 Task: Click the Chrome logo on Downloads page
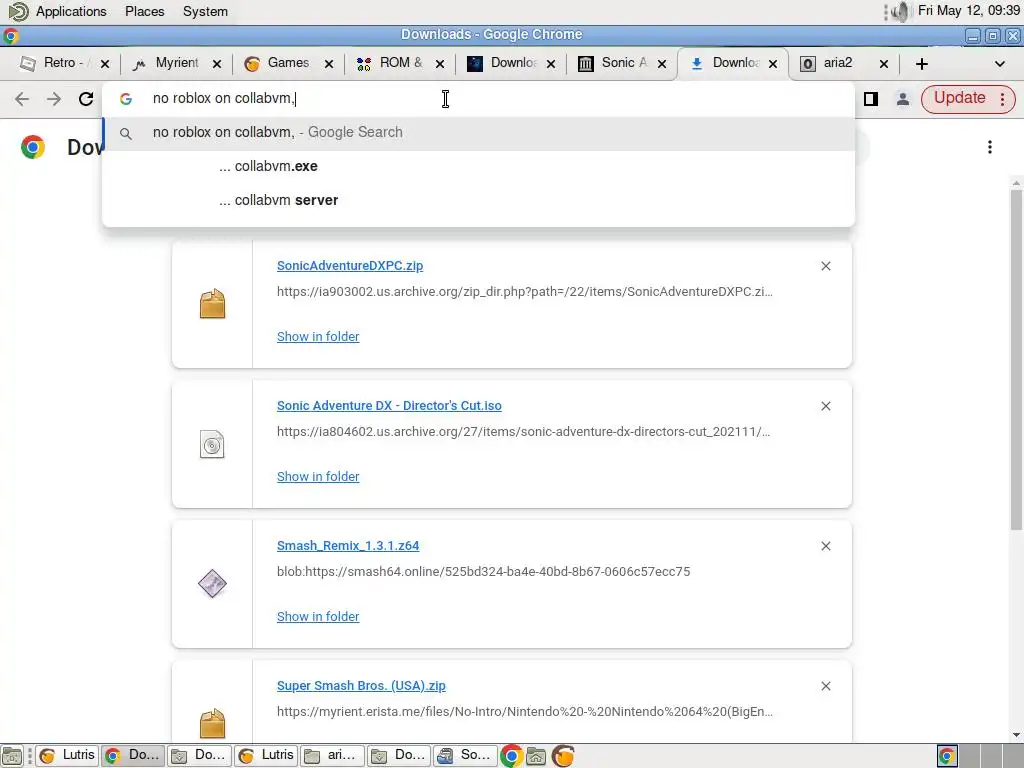tap(33, 147)
